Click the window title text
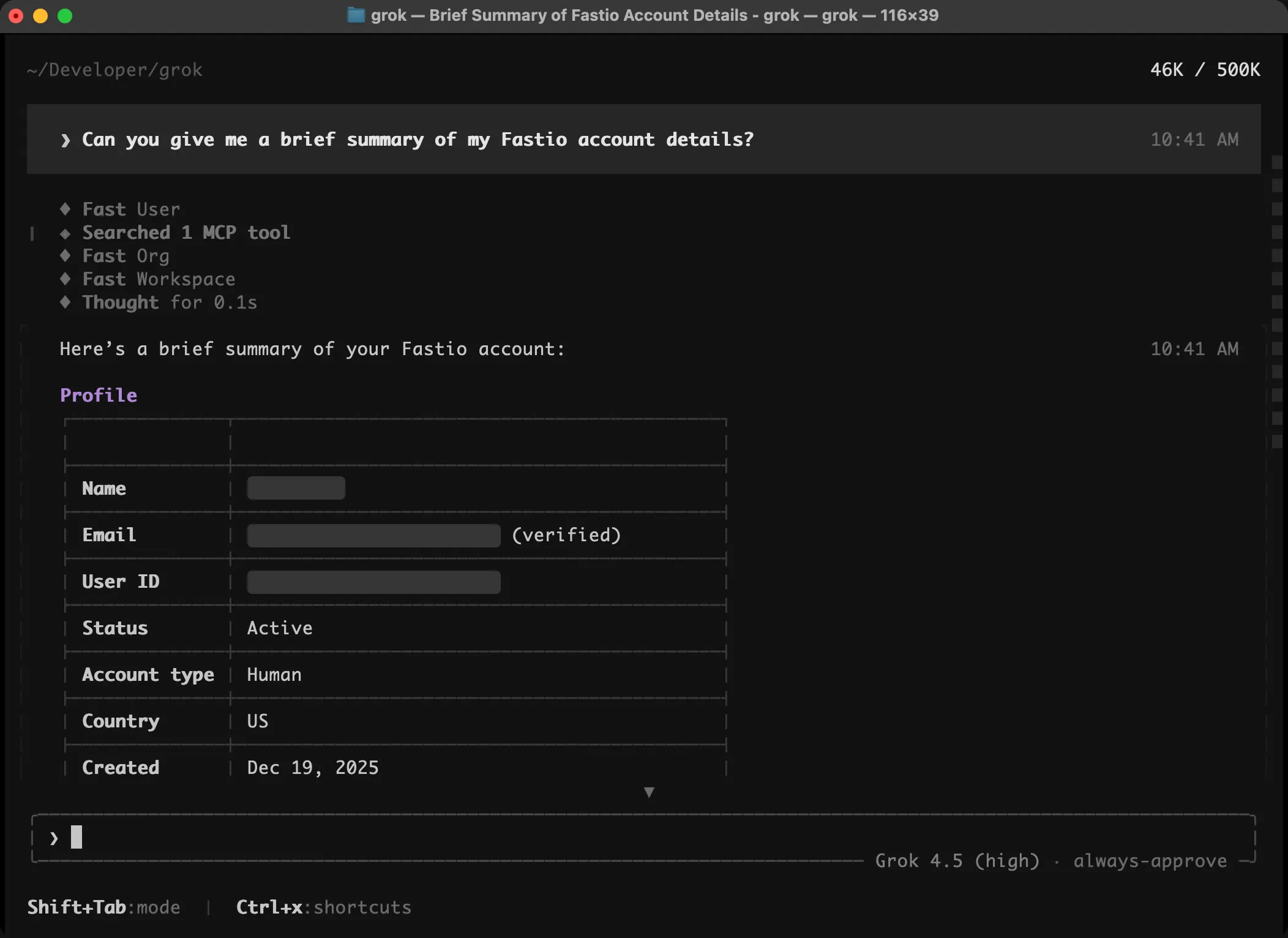 click(x=654, y=15)
